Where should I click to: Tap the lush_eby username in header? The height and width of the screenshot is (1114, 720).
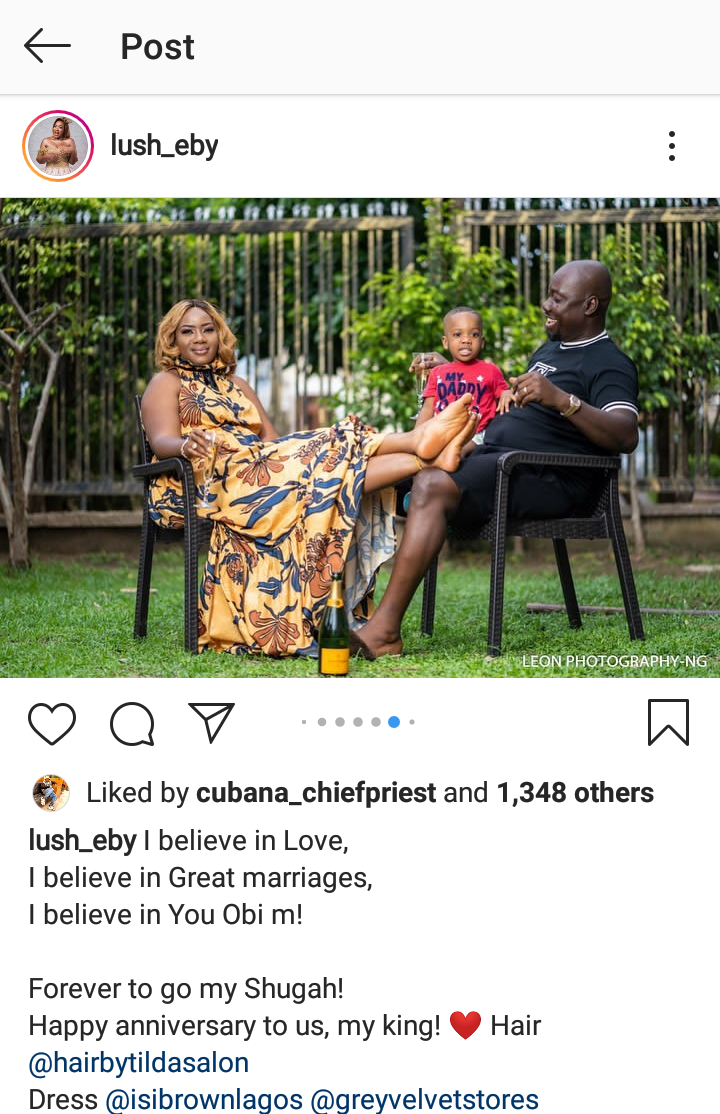click(x=164, y=146)
